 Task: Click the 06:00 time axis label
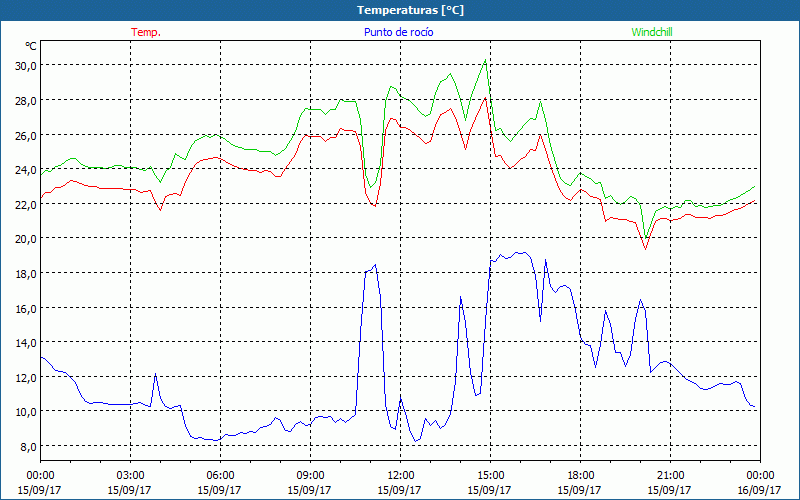tap(220, 476)
